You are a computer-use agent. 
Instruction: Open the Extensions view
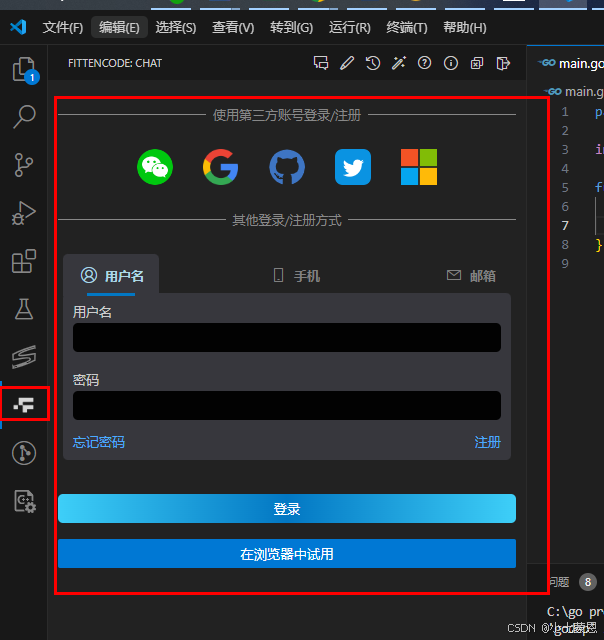[x=24, y=261]
